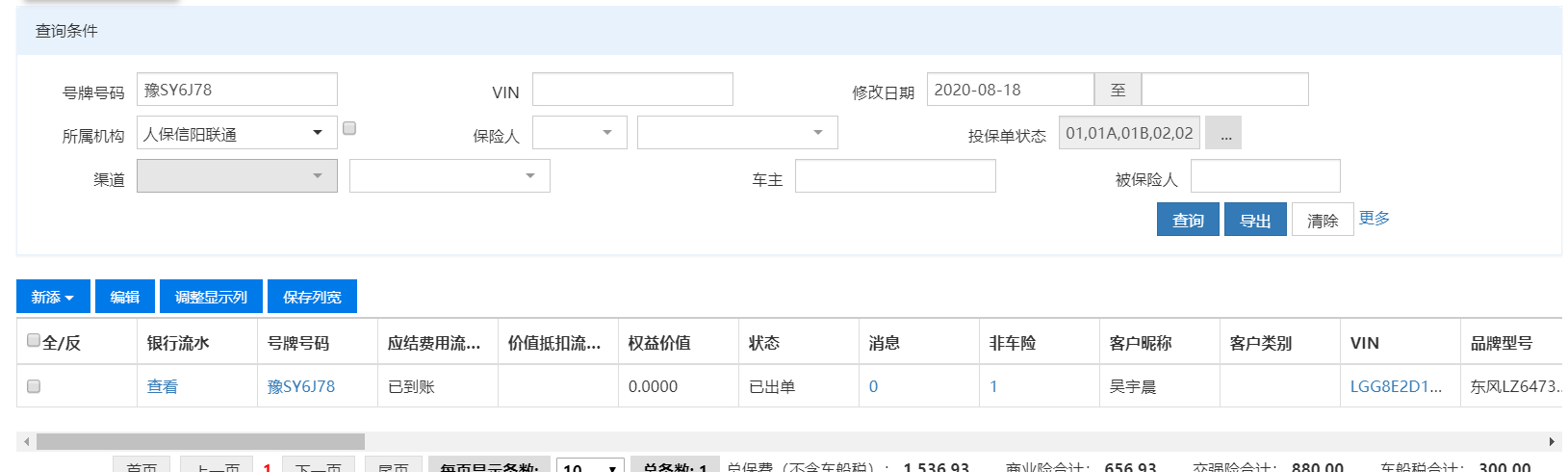The image size is (1568, 472).
Task: Click the 投保单状态 field
Action: (1129, 133)
